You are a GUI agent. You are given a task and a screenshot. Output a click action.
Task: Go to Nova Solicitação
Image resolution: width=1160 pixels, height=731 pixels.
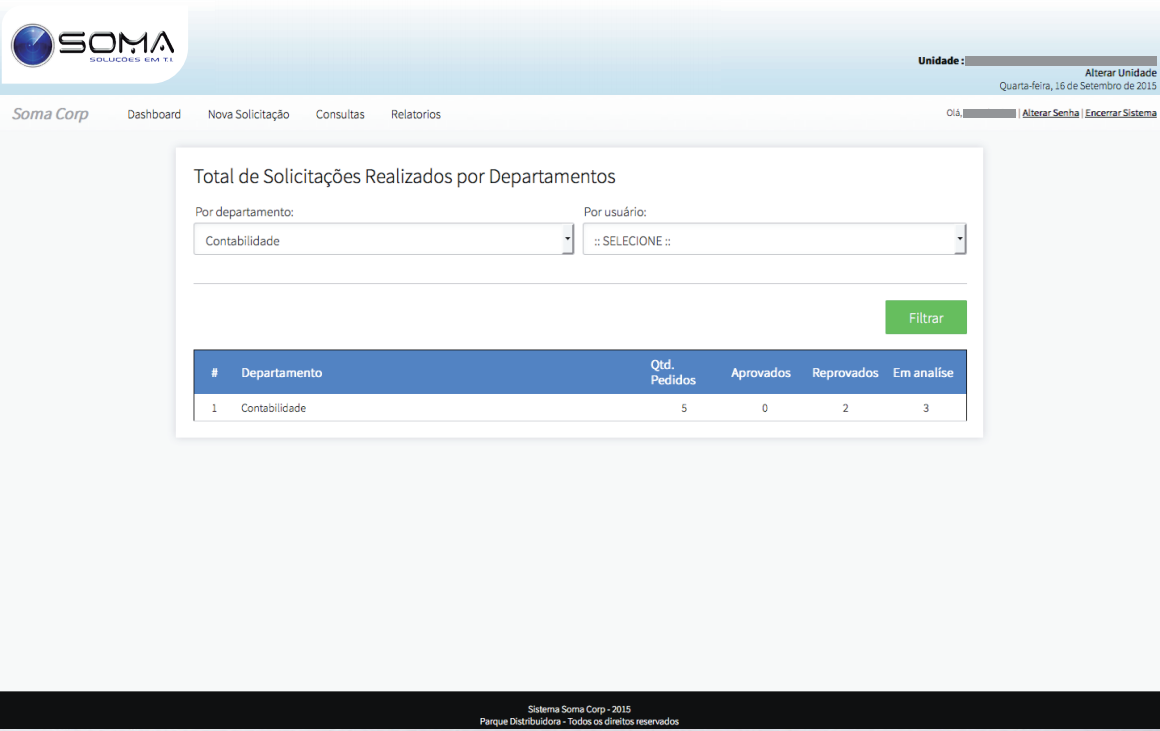(248, 115)
